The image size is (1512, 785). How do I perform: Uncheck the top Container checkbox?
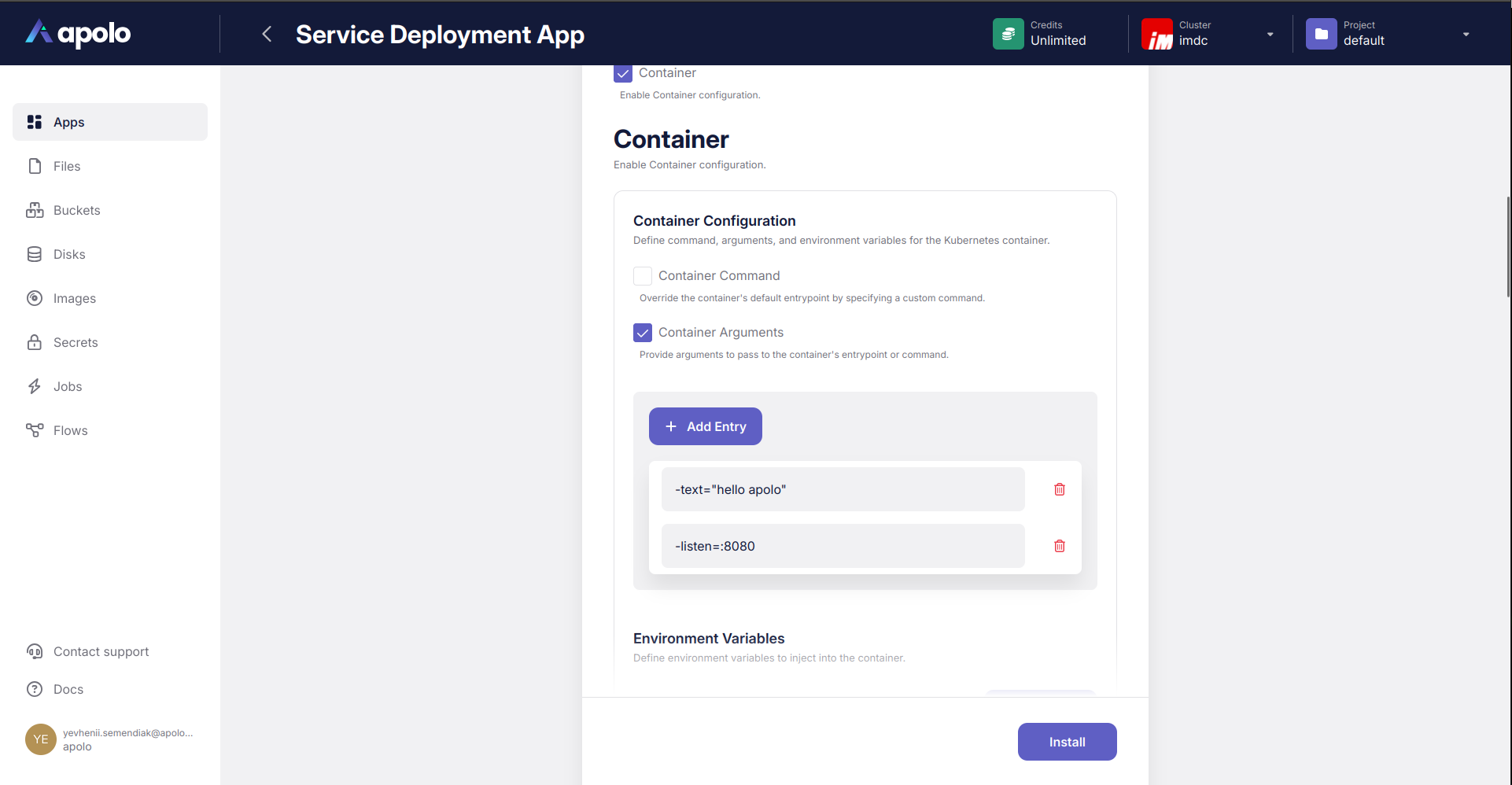click(623, 73)
